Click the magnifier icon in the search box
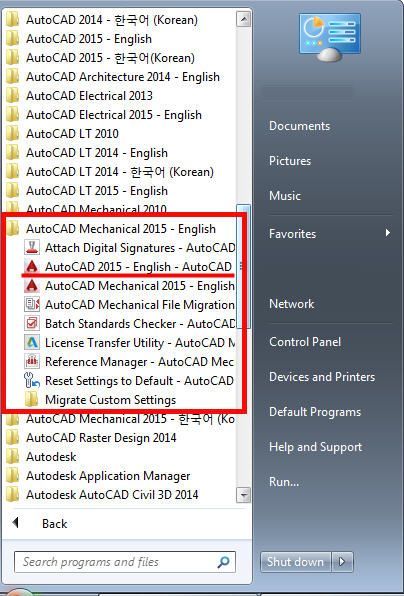404x596 pixels. tap(223, 562)
